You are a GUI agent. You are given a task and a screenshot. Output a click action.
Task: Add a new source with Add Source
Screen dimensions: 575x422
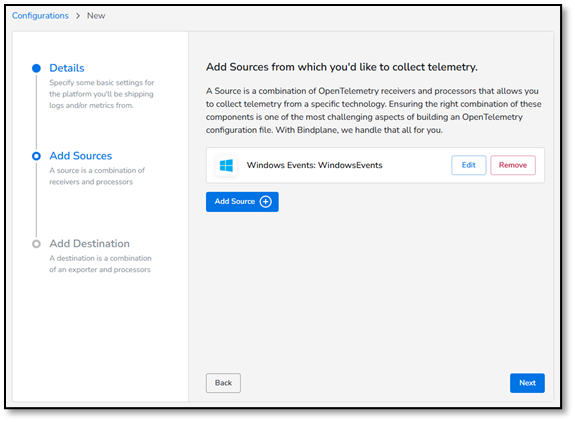click(242, 202)
